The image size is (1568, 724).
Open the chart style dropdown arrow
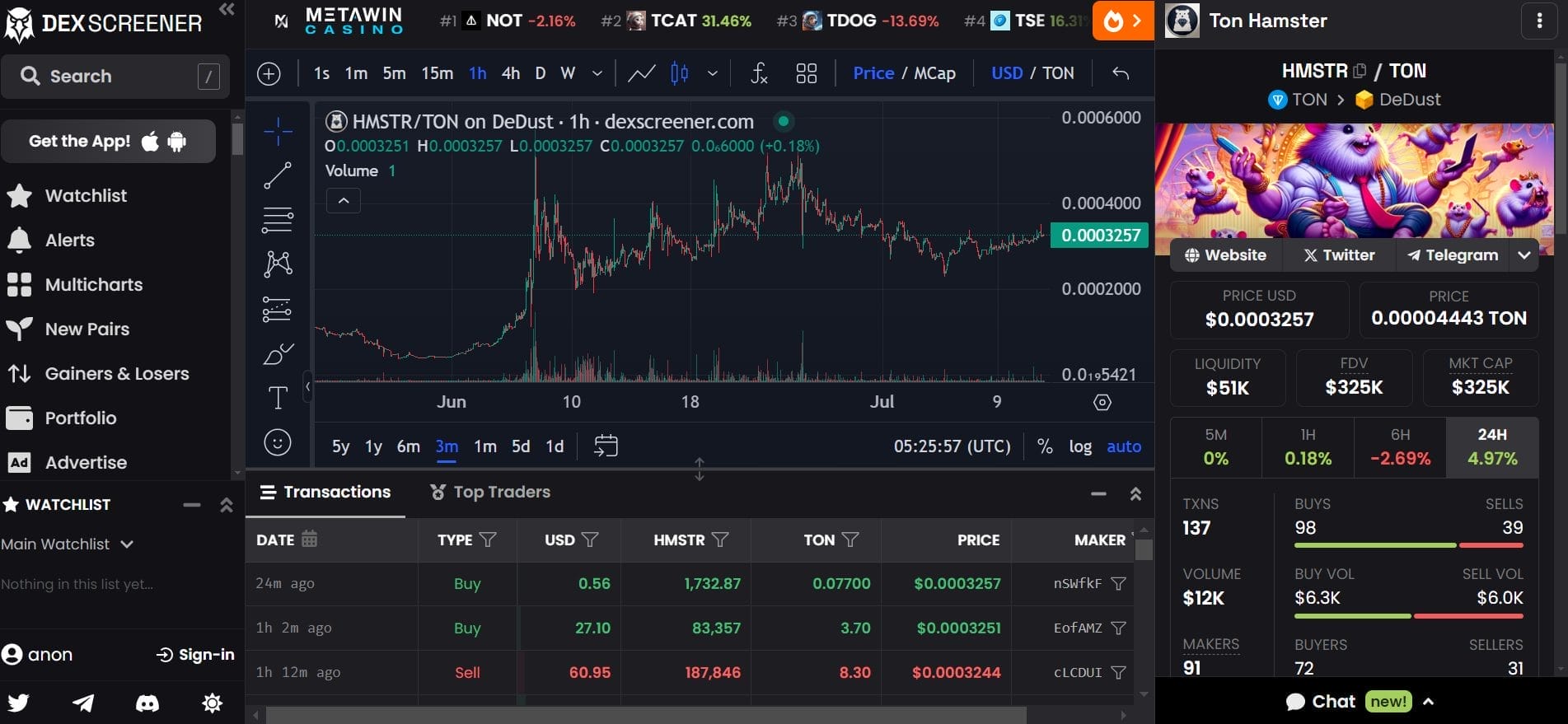pyautogui.click(x=713, y=73)
